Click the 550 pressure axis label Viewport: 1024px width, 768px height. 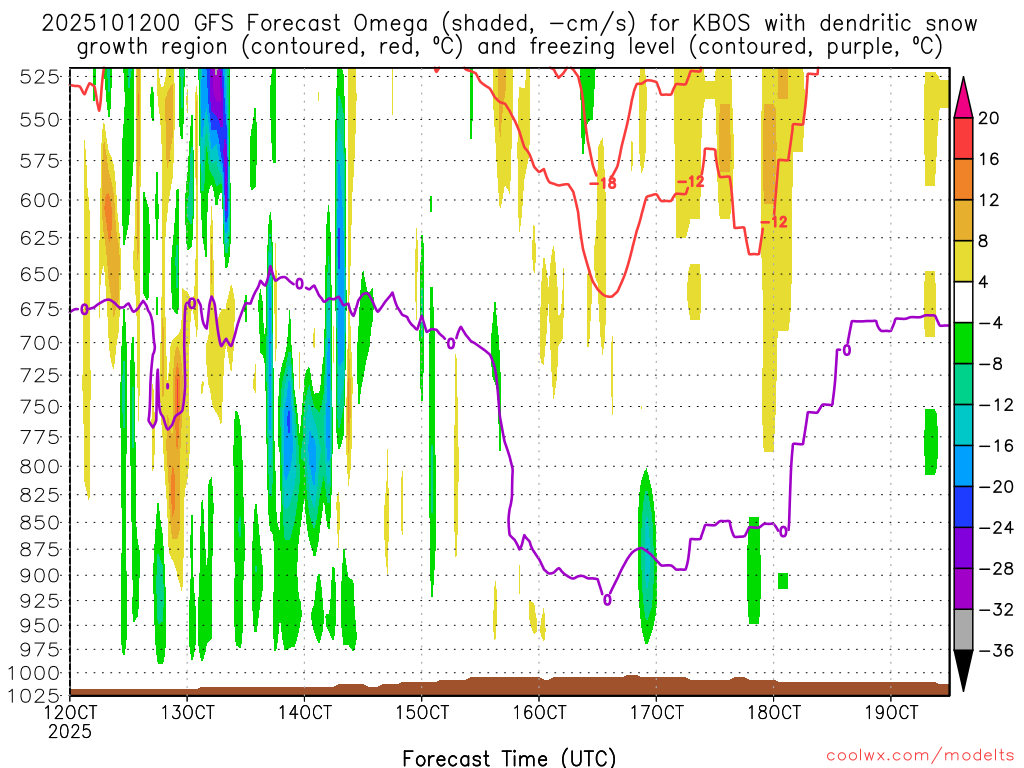[40, 120]
